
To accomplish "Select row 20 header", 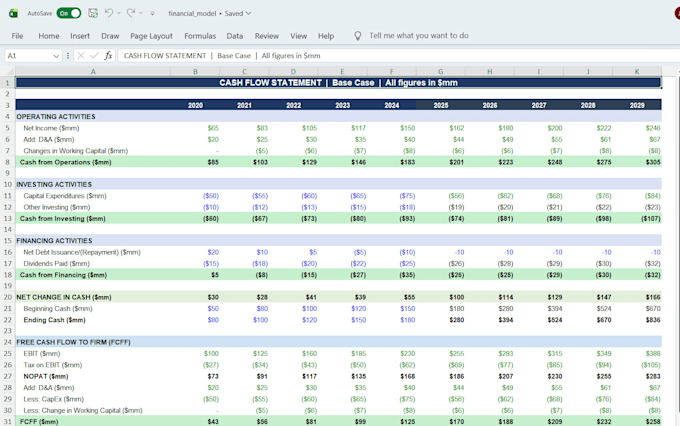I will click(7, 297).
